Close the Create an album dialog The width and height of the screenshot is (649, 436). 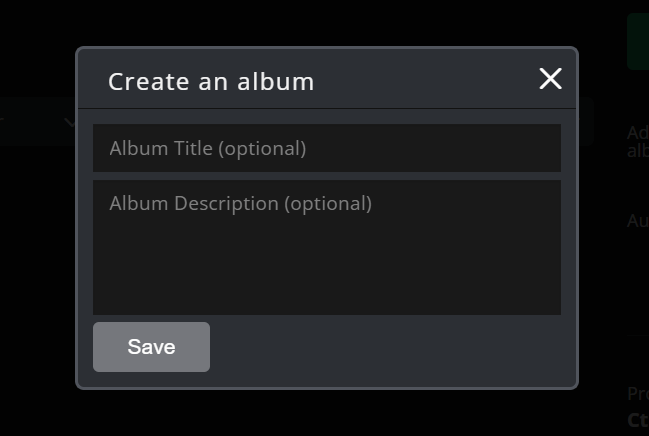pyautogui.click(x=550, y=79)
